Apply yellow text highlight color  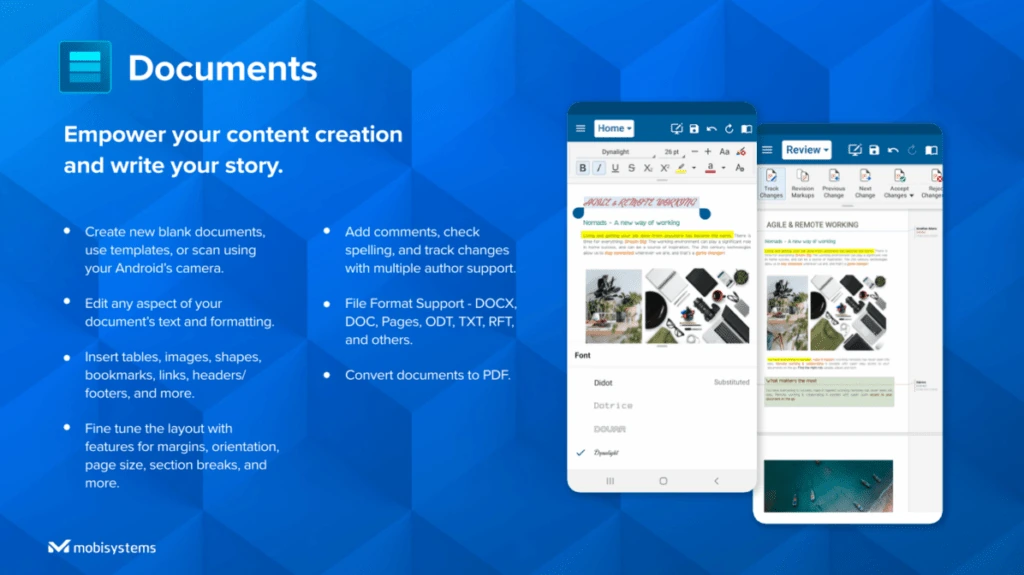(681, 168)
